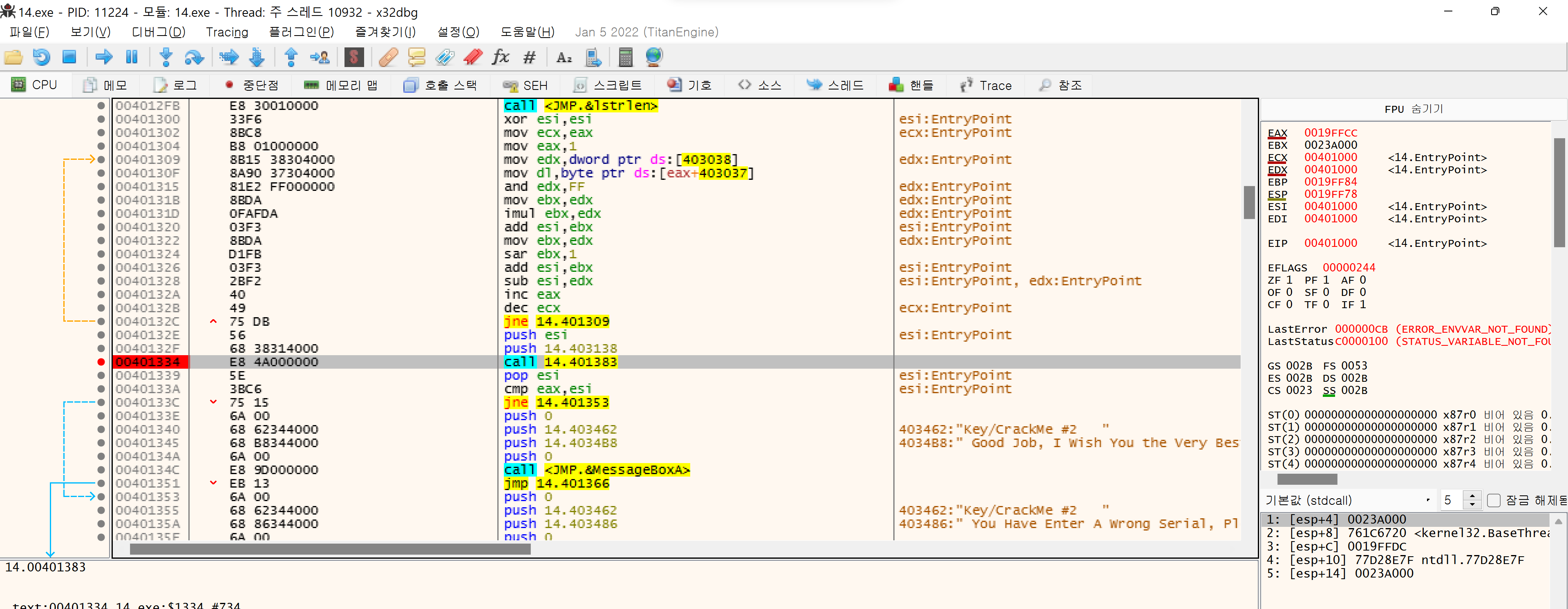This screenshot has width=1568, height=609.
Task: Open the 파일(F) menu
Action: coord(29,32)
